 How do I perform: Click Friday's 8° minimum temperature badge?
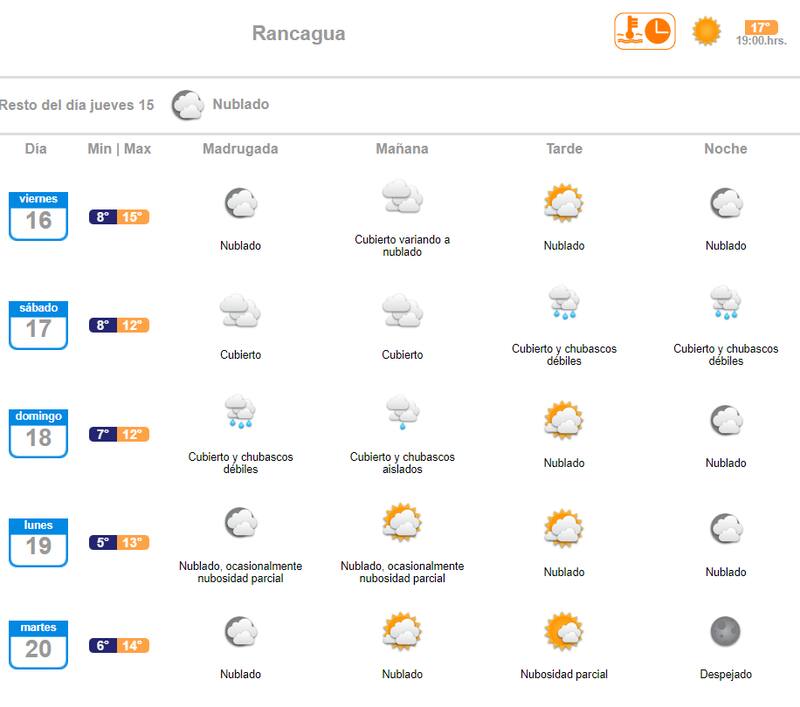[x=103, y=217]
